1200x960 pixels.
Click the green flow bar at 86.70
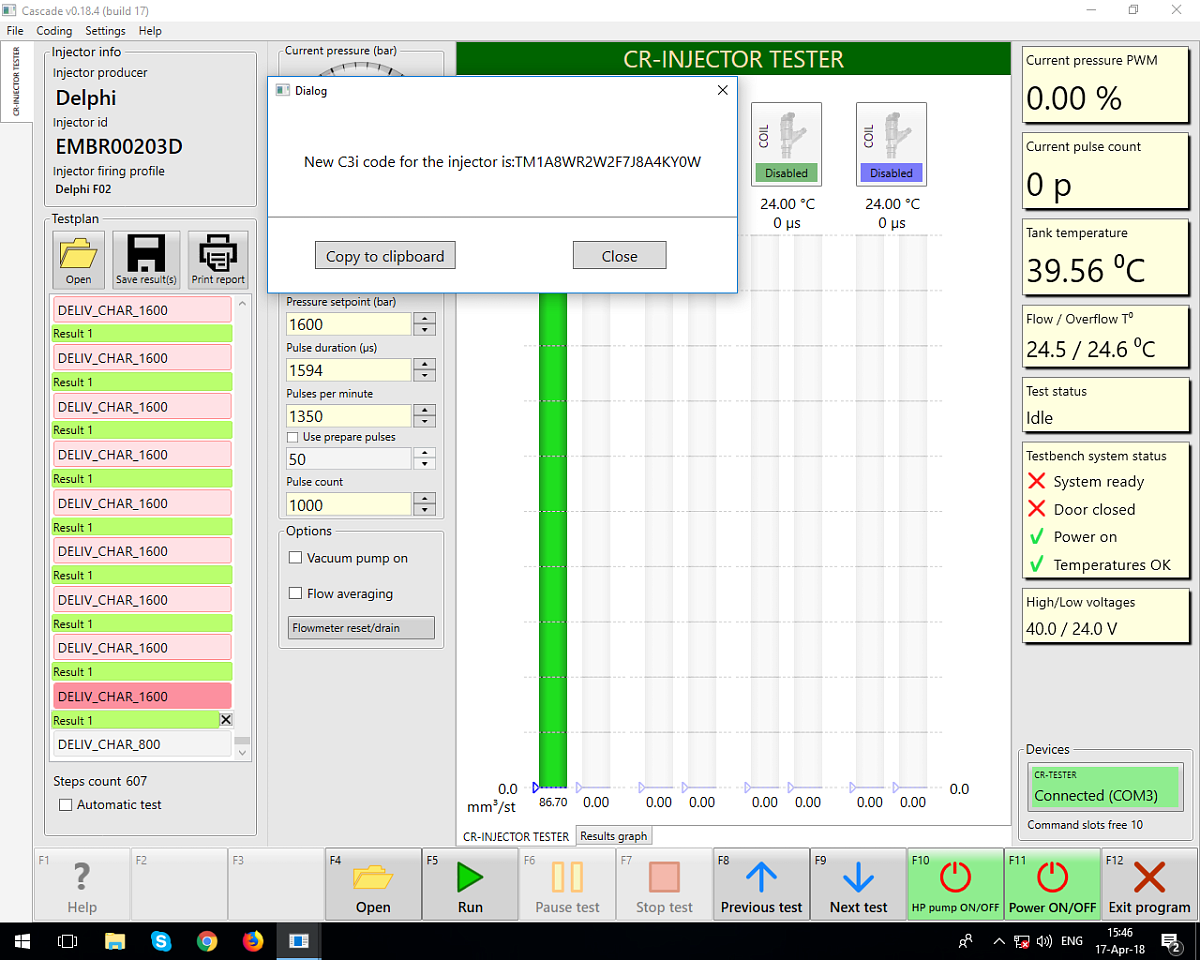[553, 540]
